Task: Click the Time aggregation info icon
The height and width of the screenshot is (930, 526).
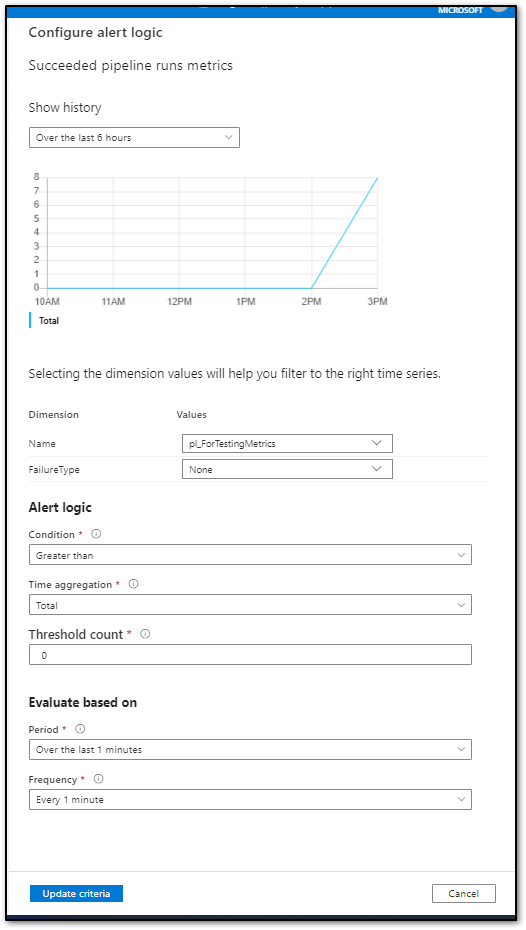Action: click(x=133, y=584)
